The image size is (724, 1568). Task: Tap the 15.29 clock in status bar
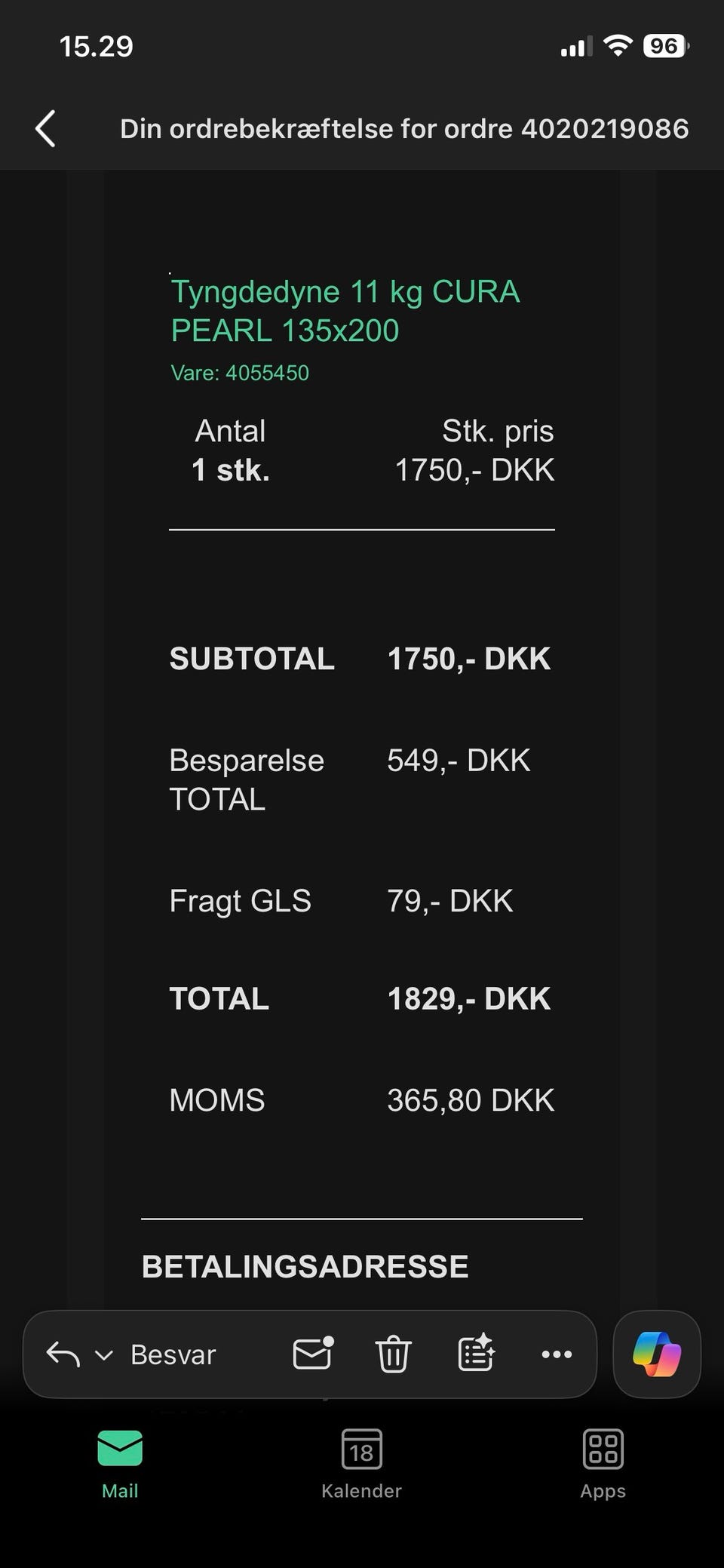tap(97, 47)
